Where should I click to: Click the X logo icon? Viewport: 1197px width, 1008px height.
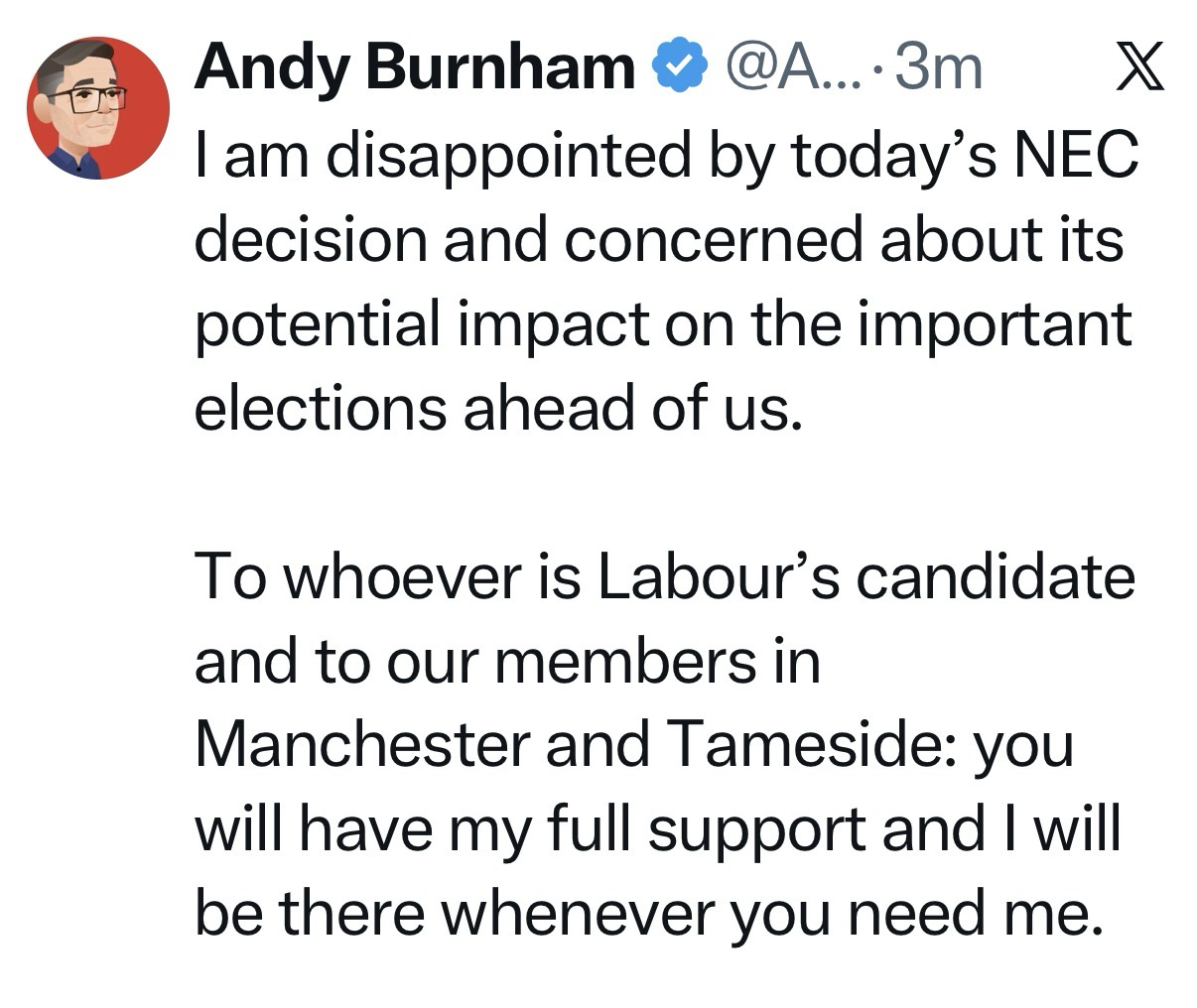tap(1139, 69)
